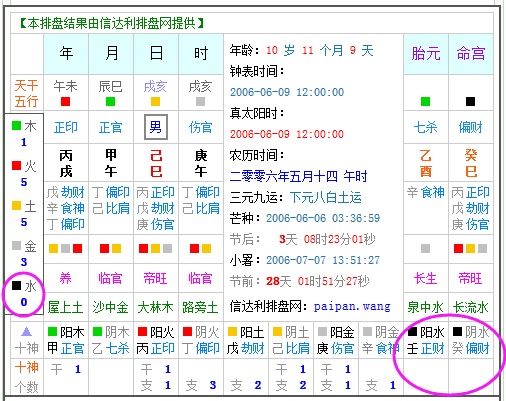
Task: Click the lunar date 二零零六年五月十四 午时
Action: coord(298,176)
